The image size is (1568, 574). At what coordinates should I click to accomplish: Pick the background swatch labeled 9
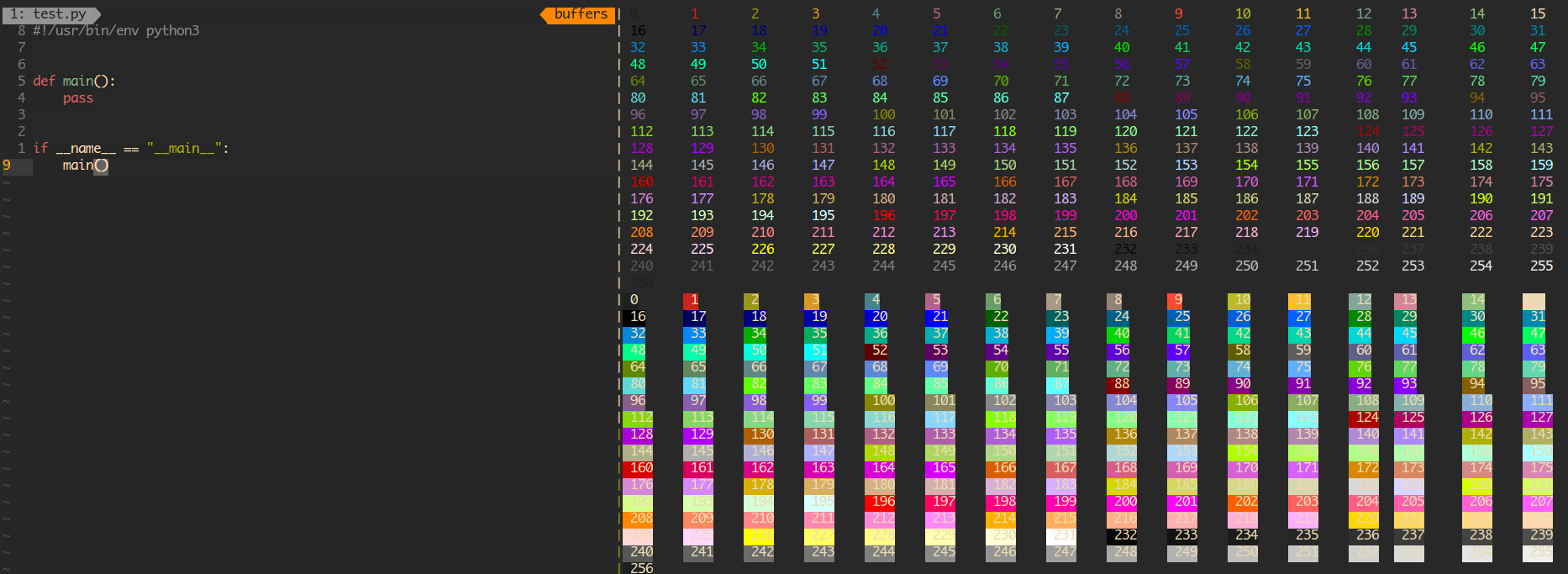coord(1176,300)
